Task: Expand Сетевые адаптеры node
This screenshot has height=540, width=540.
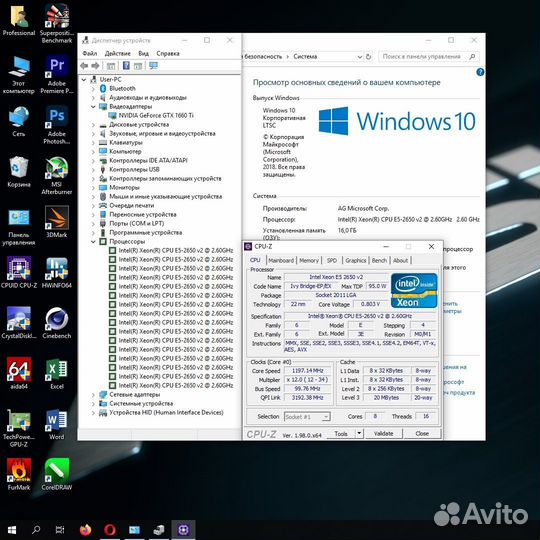Action: tap(93, 395)
